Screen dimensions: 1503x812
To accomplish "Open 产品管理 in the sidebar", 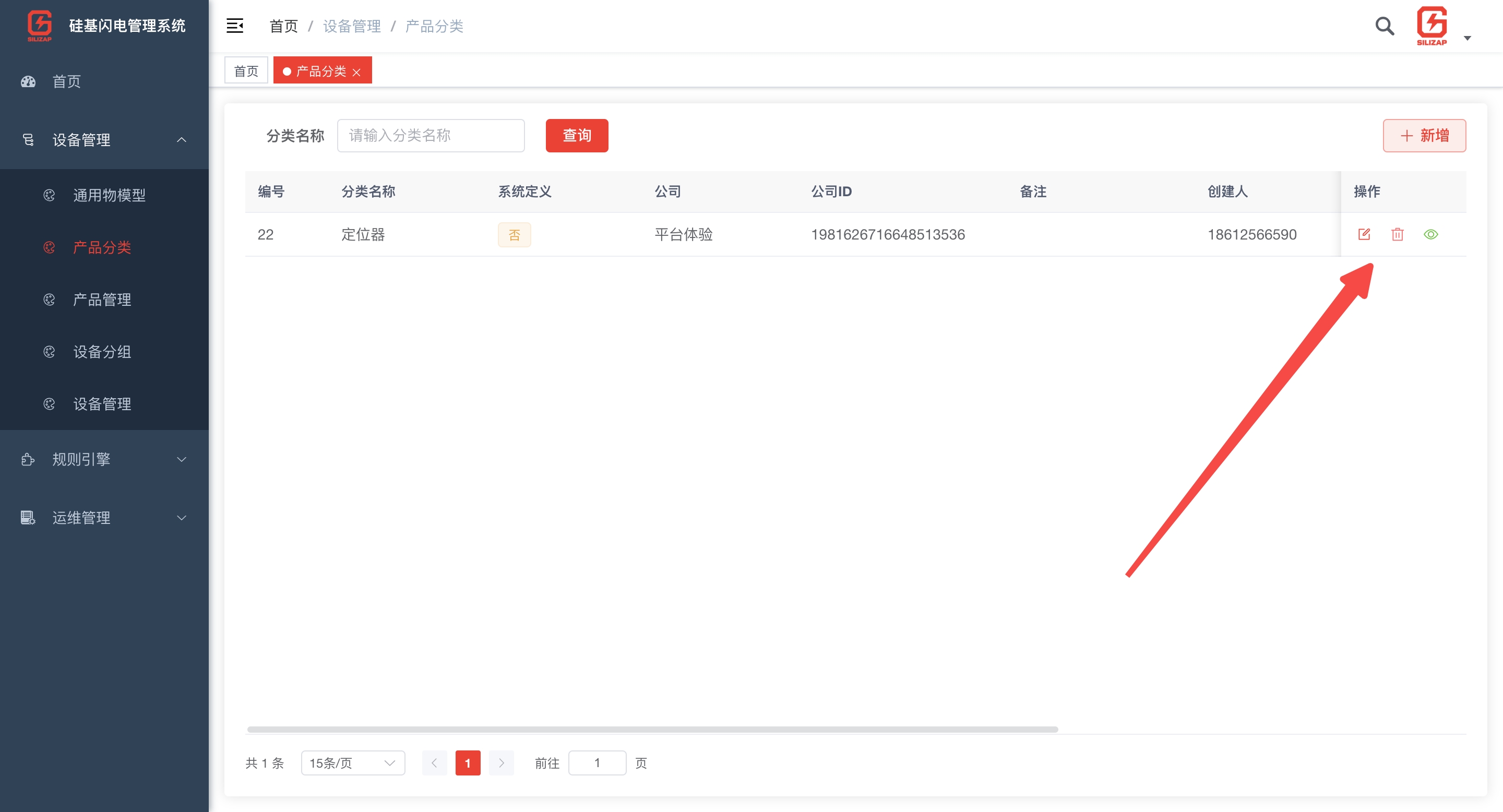I will coord(102,300).
